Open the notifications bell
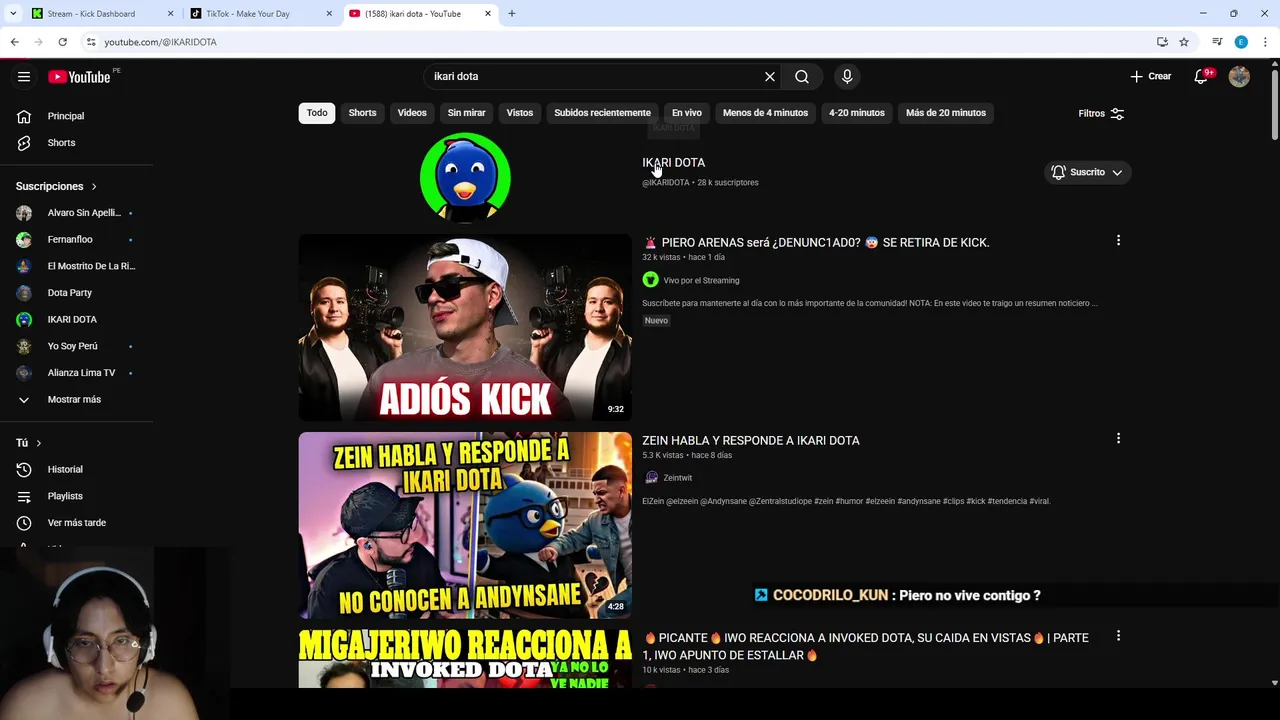 pyautogui.click(x=1202, y=76)
